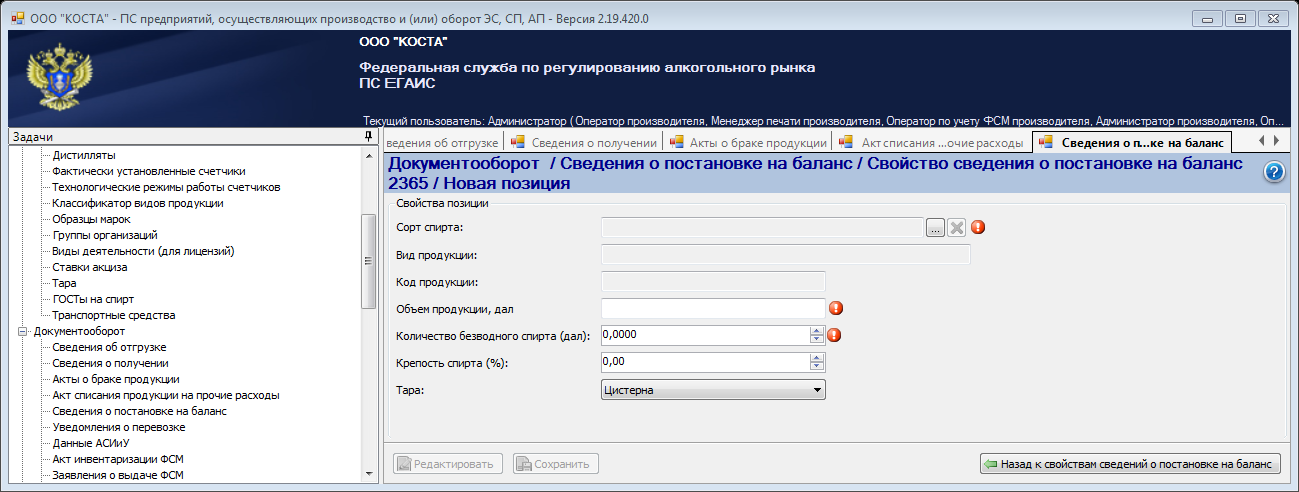Click the Крепость спирта (%) value field

click(705, 362)
